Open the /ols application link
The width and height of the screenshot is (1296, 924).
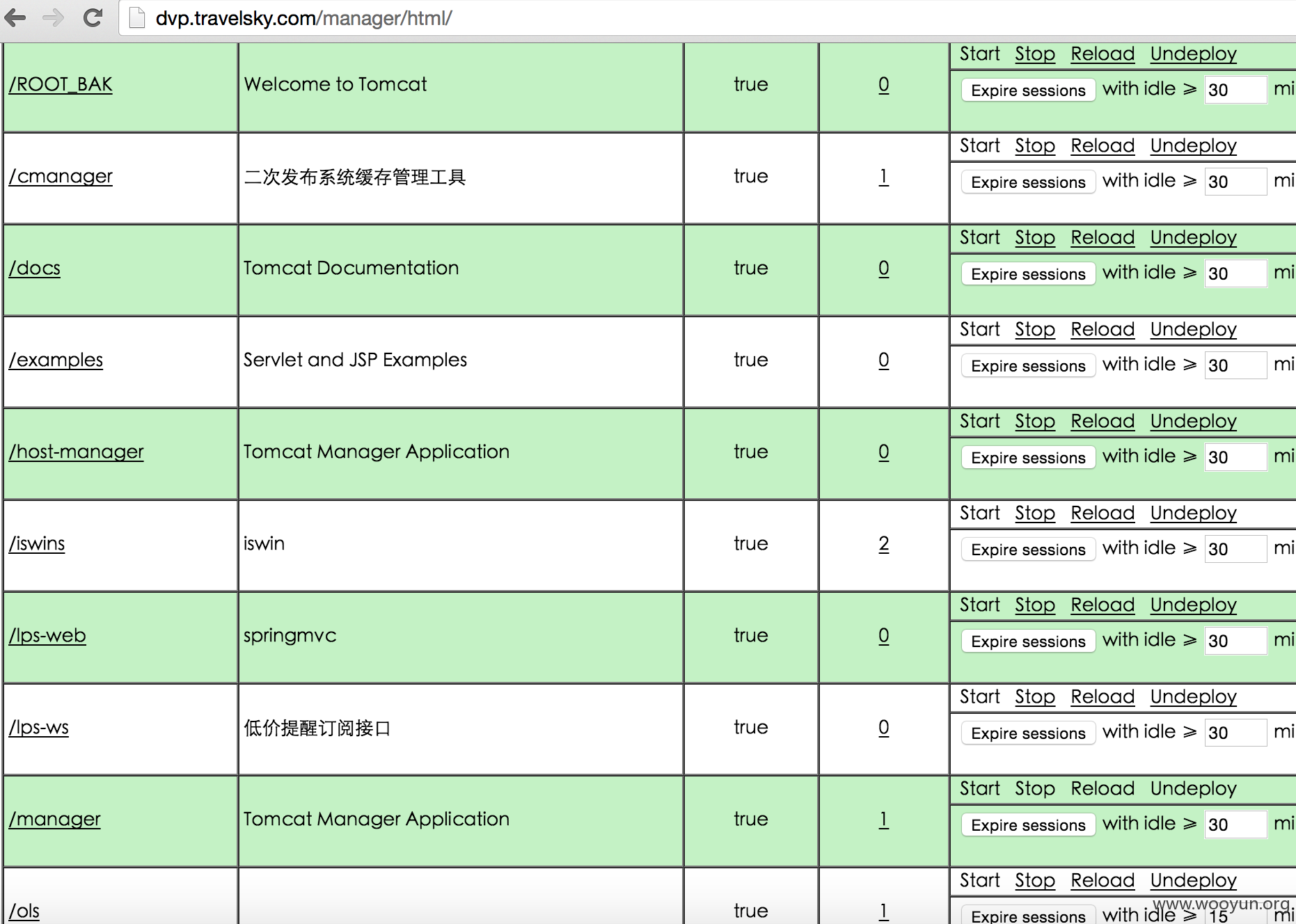(x=24, y=911)
